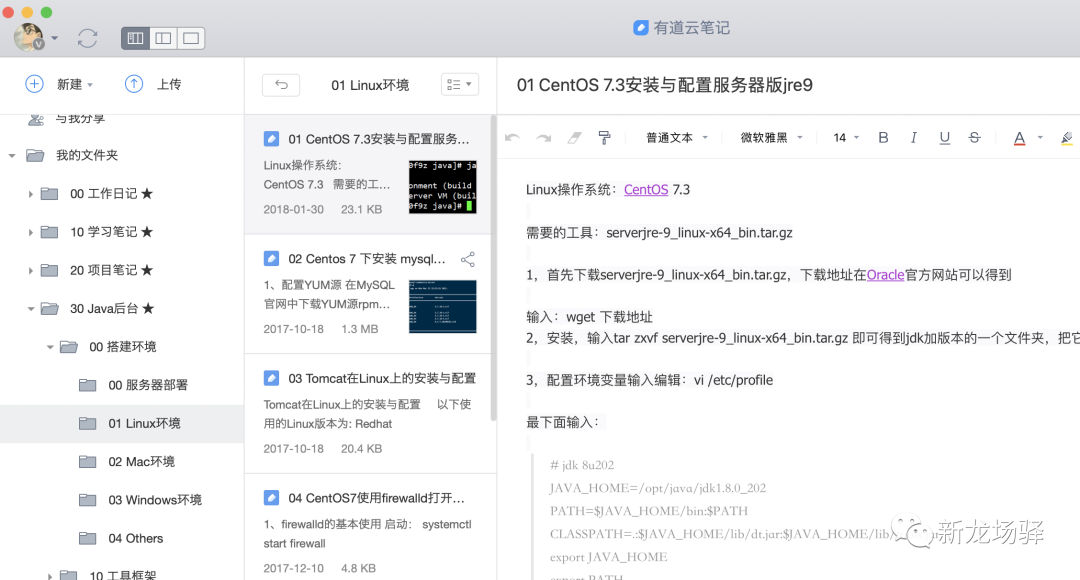
Task: Go back with the return arrow button
Action: click(x=281, y=85)
